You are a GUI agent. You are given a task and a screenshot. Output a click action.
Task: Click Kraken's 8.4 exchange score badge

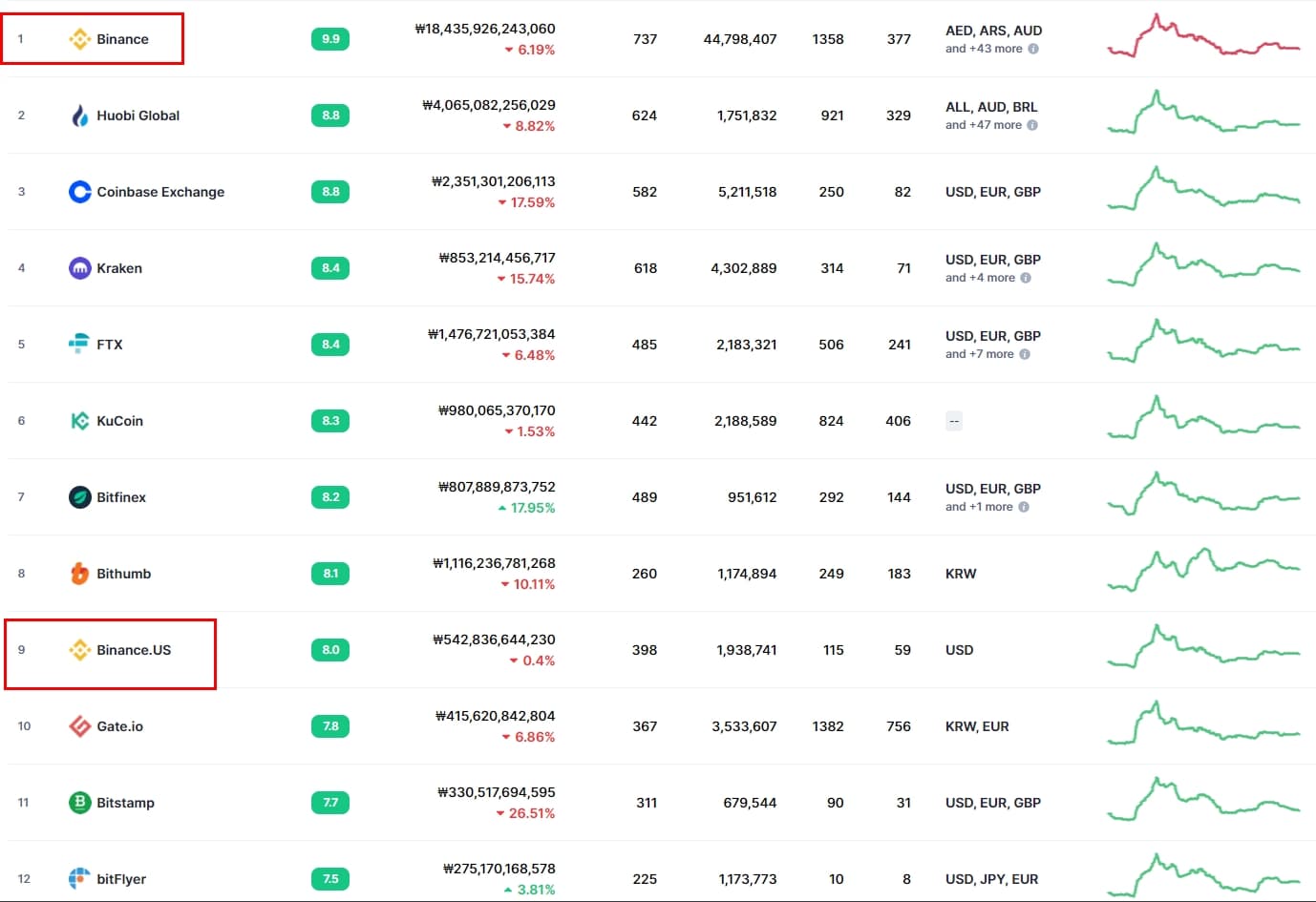330,268
